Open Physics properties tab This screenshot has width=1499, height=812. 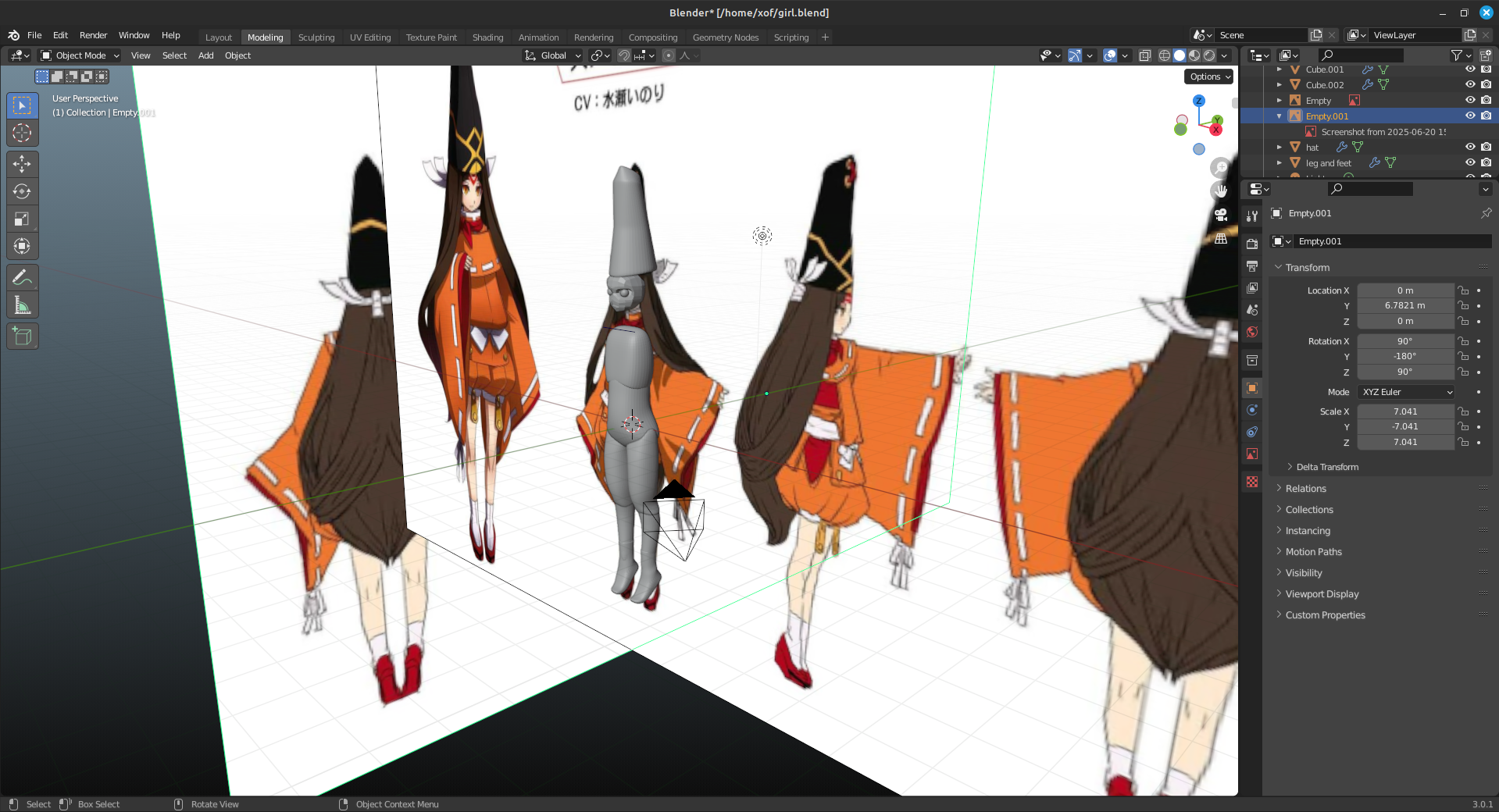point(1252,410)
